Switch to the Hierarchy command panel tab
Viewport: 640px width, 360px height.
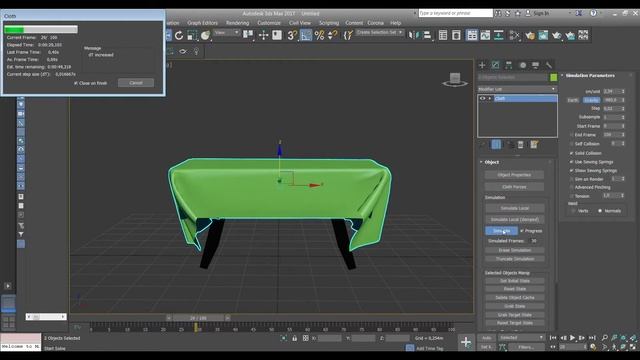[x=509, y=65]
